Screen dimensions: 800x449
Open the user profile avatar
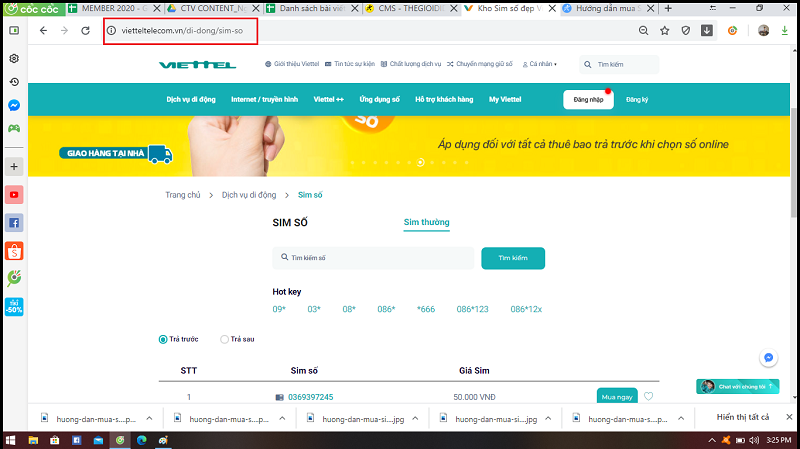[x=763, y=31]
